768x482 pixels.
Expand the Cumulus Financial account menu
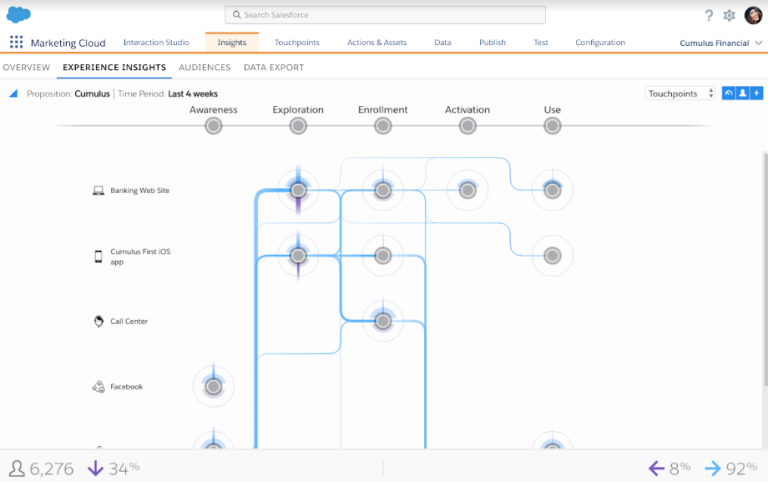coord(720,43)
